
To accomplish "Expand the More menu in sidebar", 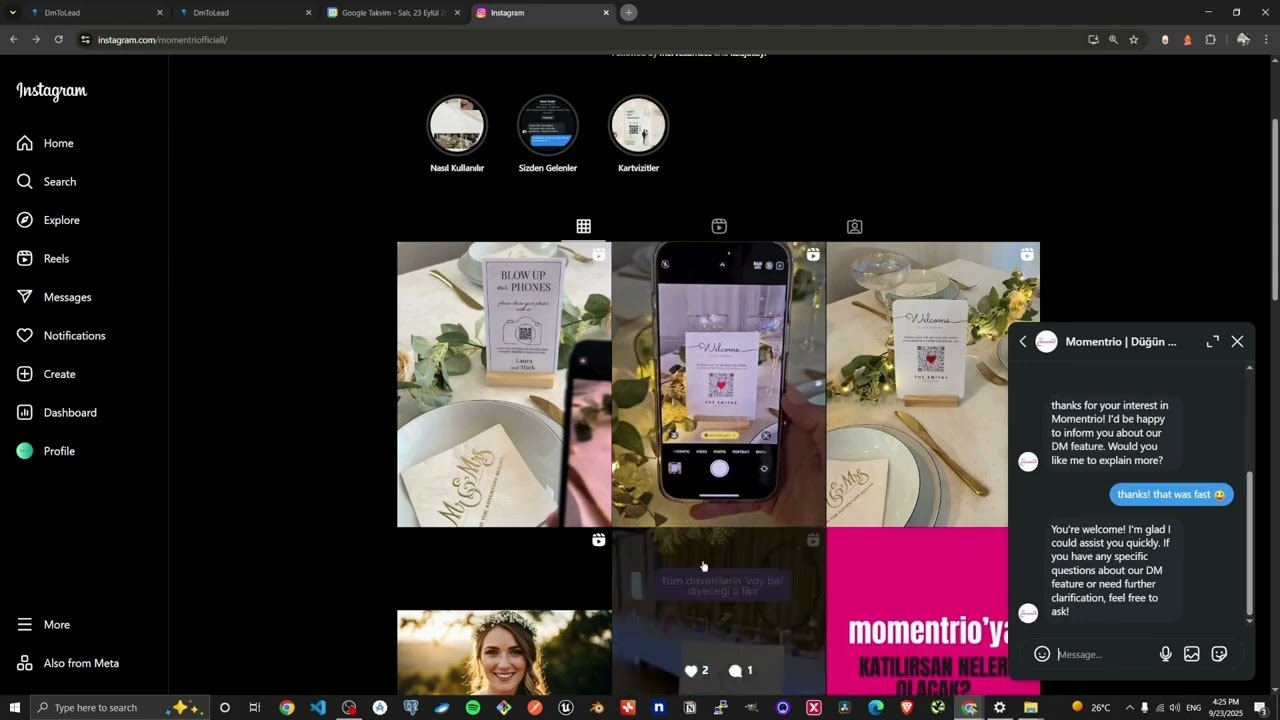I will [x=43, y=625].
